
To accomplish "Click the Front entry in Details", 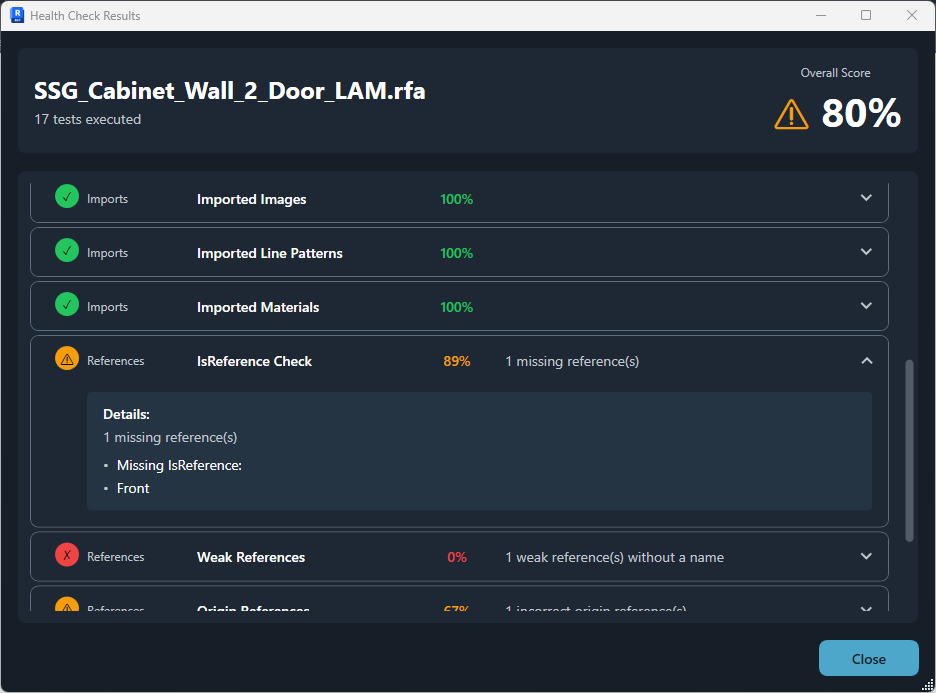I will tap(133, 489).
